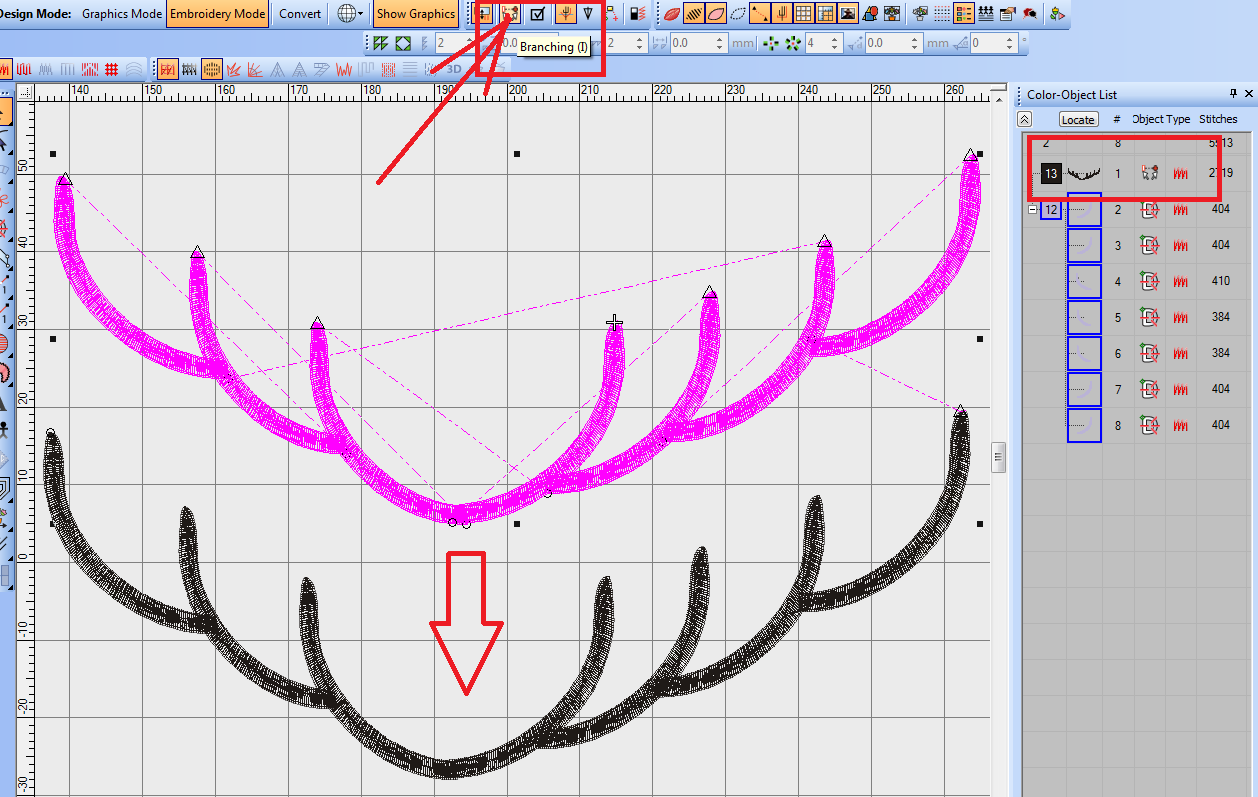Click the stitch count 384 in row 6
Image resolution: width=1258 pixels, height=797 pixels.
1220,354
